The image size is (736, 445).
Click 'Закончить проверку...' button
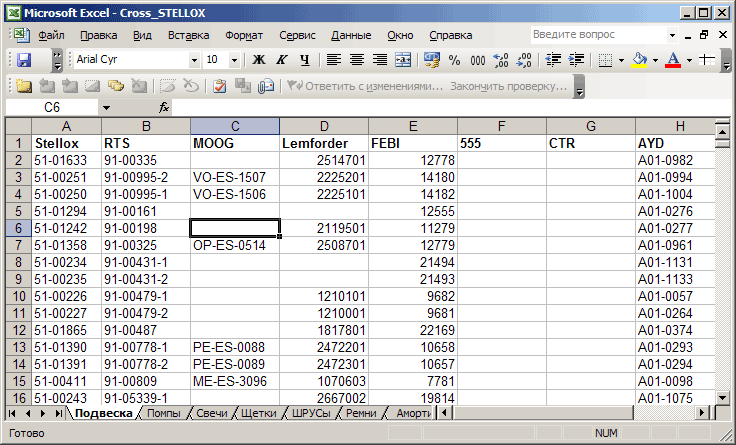[x=508, y=86]
